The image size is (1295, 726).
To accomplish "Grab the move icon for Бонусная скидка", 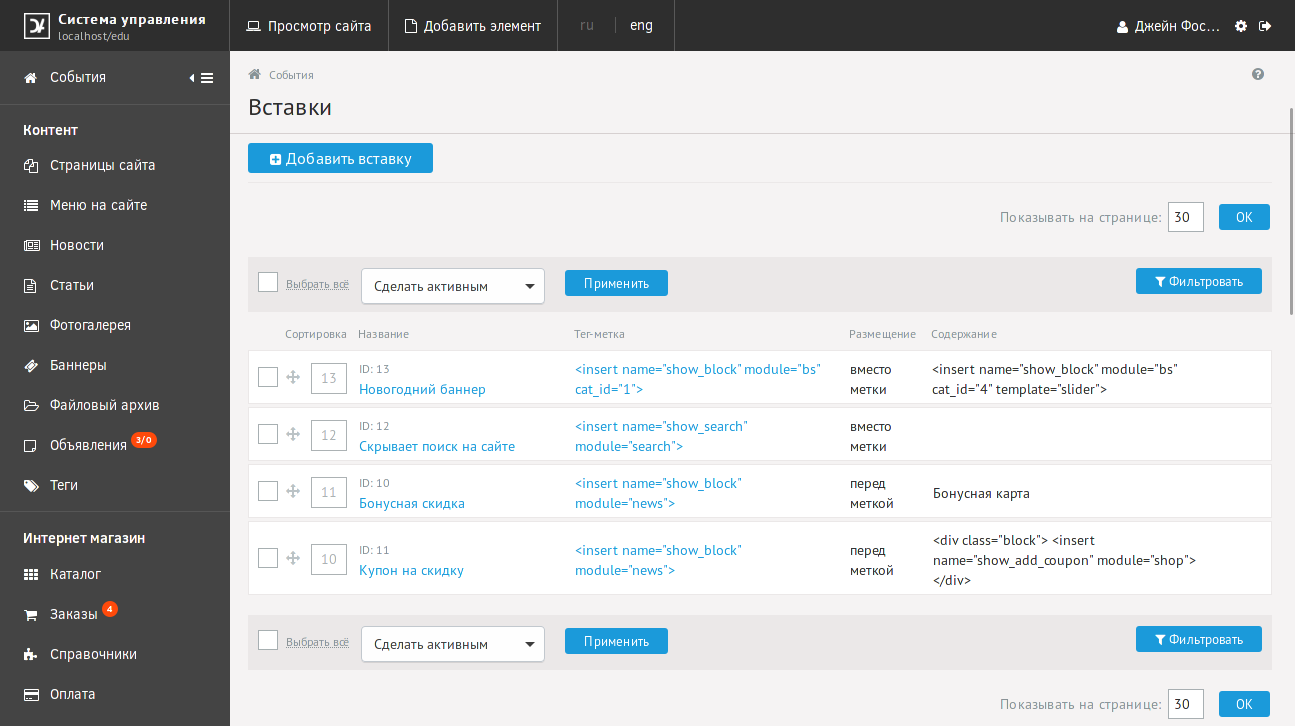I will [x=293, y=491].
